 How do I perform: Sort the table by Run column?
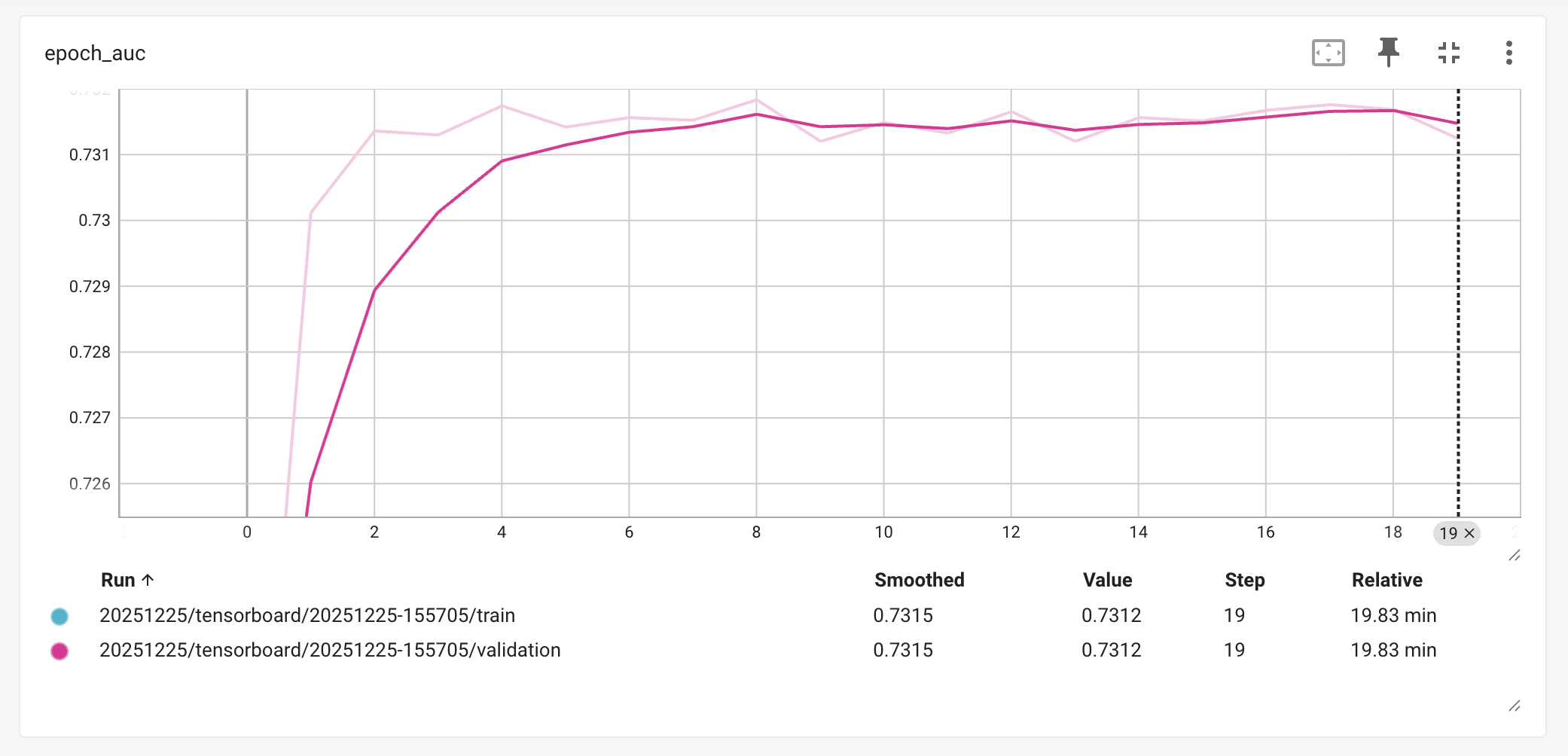point(118,580)
